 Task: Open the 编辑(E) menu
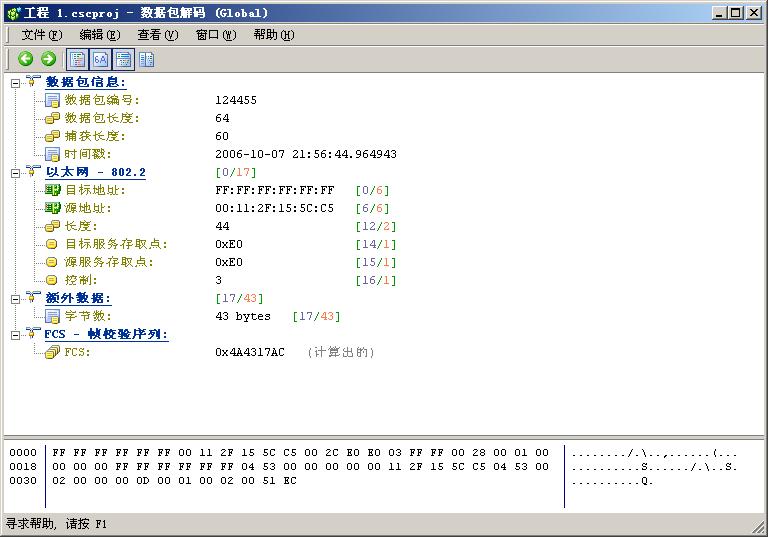coord(99,35)
